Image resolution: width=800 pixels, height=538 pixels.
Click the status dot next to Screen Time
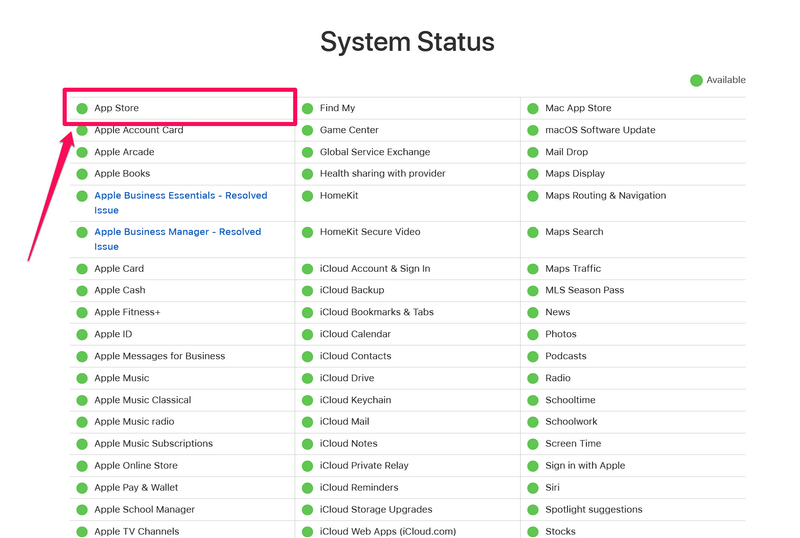pos(533,444)
